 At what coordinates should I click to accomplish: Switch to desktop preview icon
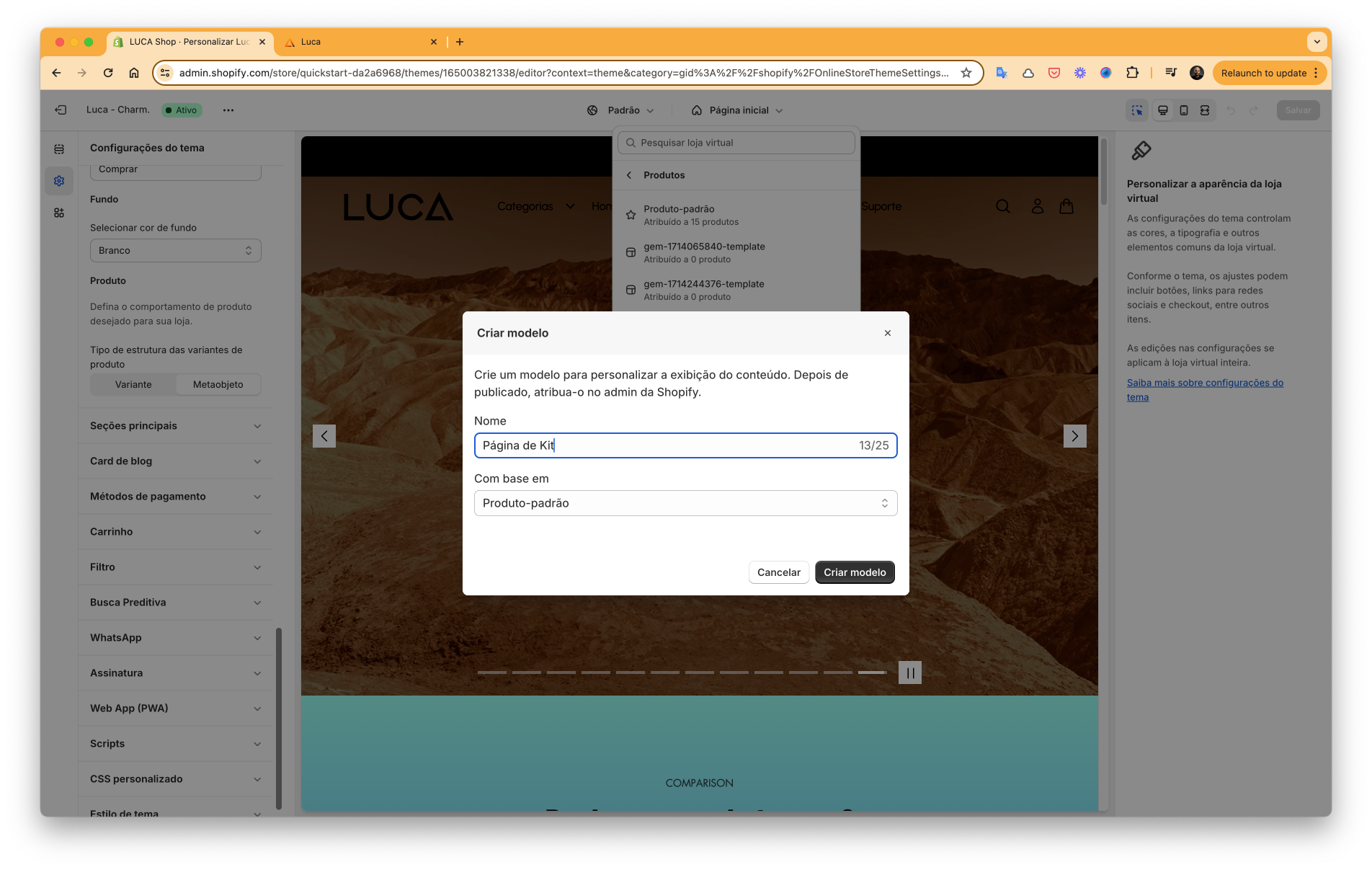click(1162, 110)
